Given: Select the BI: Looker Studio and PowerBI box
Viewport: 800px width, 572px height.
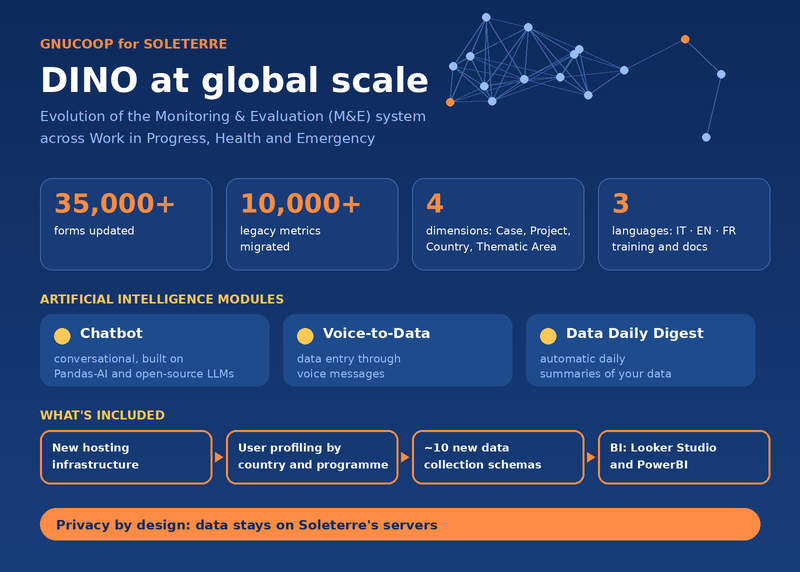Looking at the screenshot, I should click(x=684, y=457).
